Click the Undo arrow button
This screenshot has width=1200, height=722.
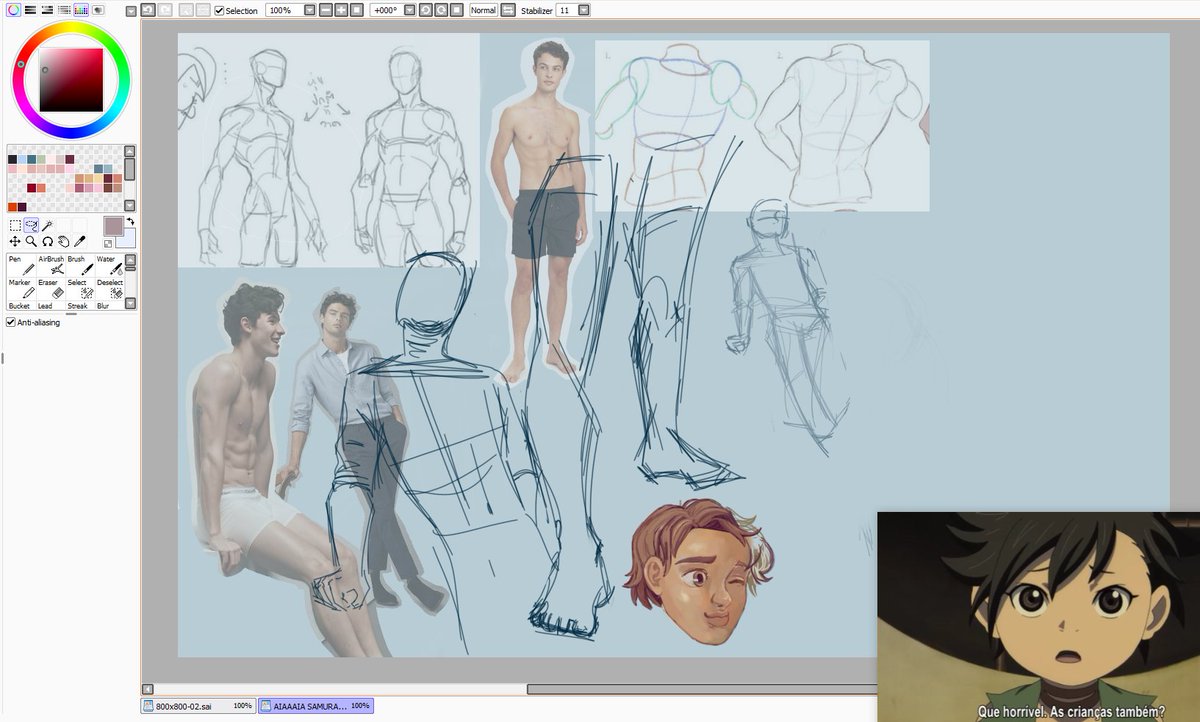click(x=147, y=10)
